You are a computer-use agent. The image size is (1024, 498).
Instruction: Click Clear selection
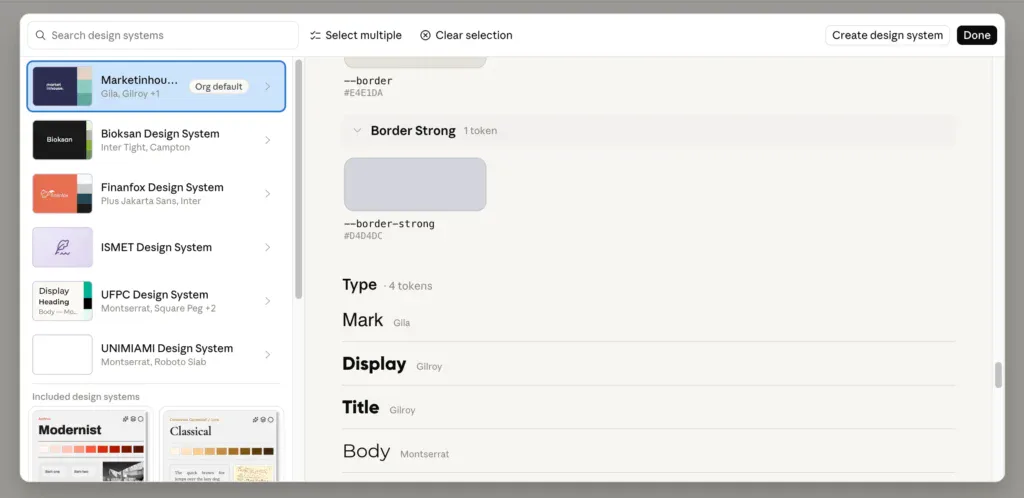[466, 35]
